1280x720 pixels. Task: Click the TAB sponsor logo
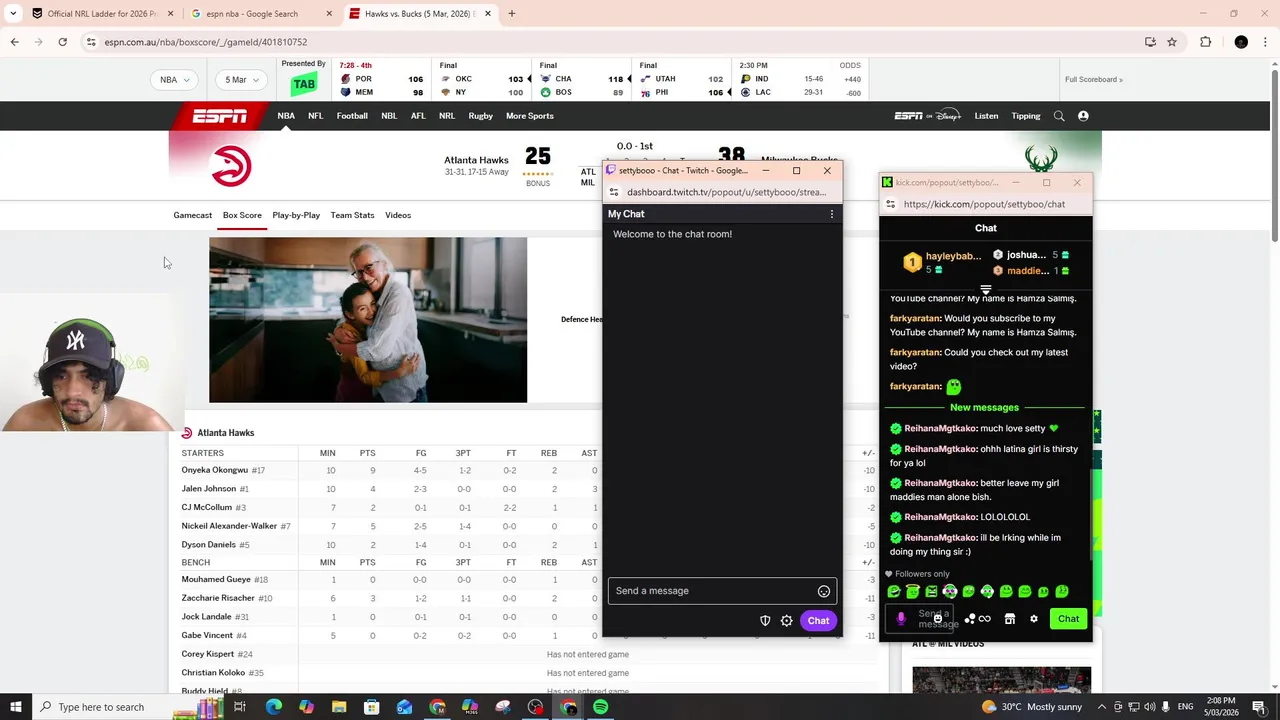(304, 84)
